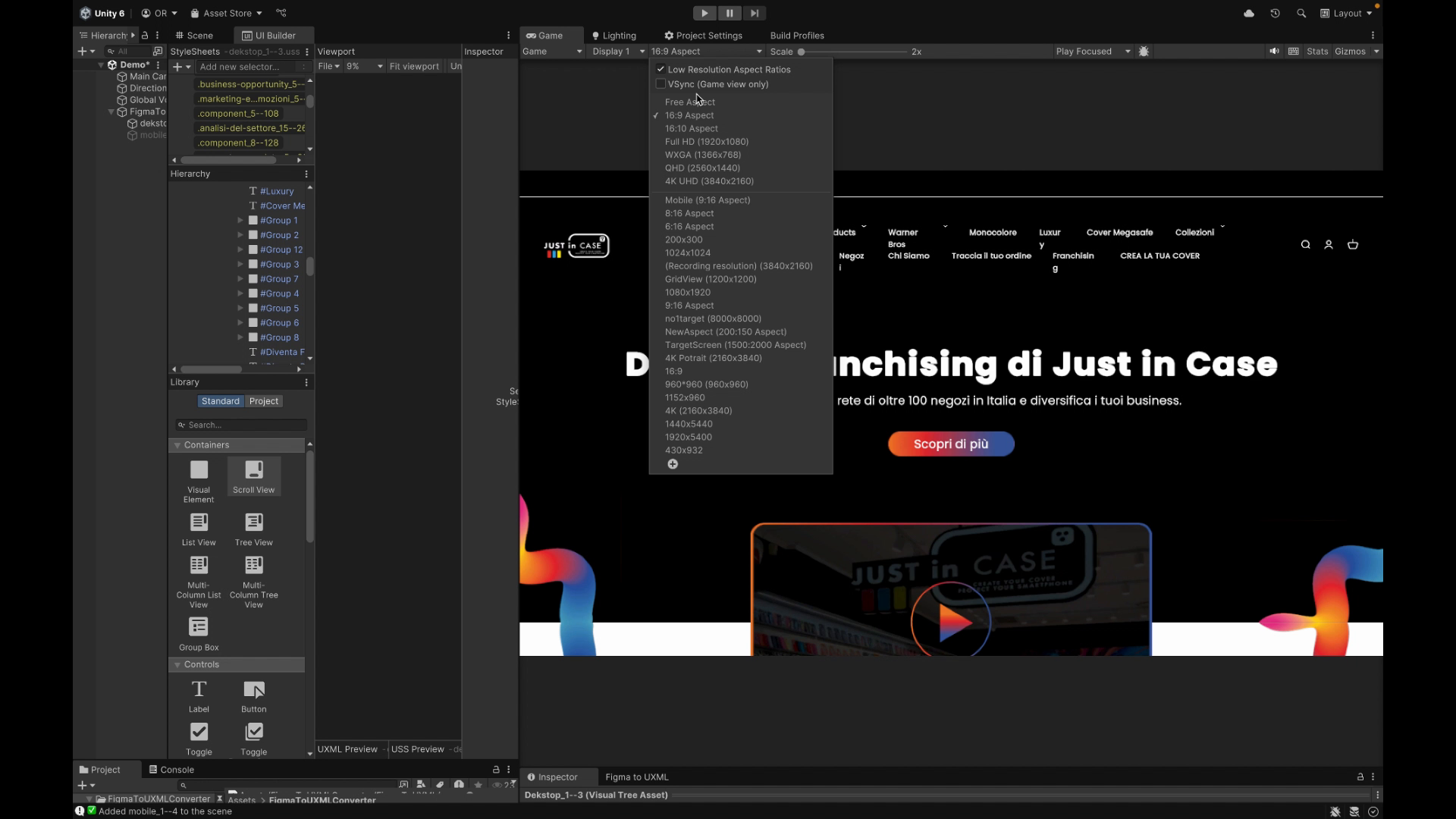Click the Chi Siamo link
Screen dimensions: 1456x819
(x=908, y=256)
